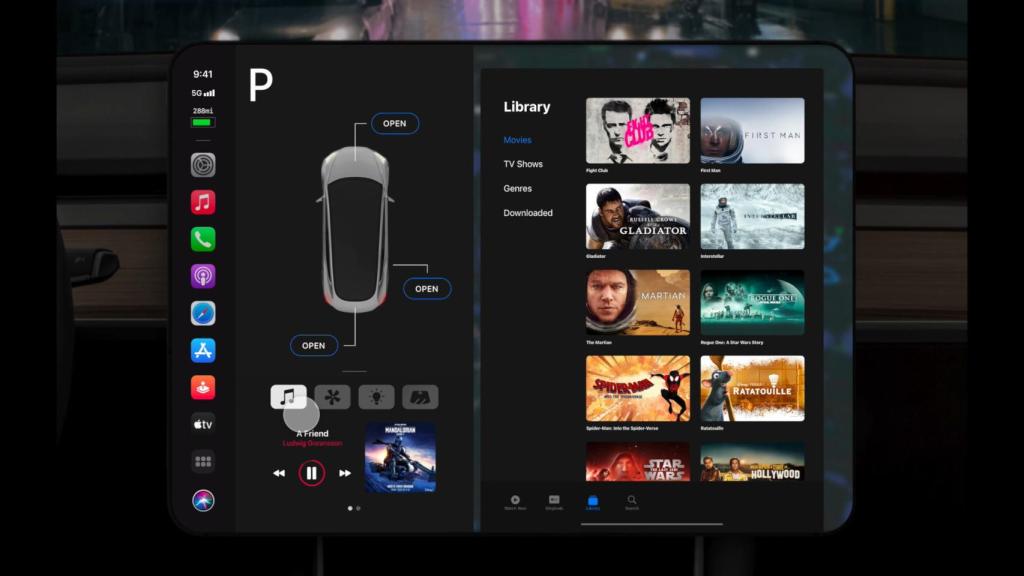The height and width of the screenshot is (576, 1024).
Task: Select Movies in the Library sidebar
Action: pos(517,140)
